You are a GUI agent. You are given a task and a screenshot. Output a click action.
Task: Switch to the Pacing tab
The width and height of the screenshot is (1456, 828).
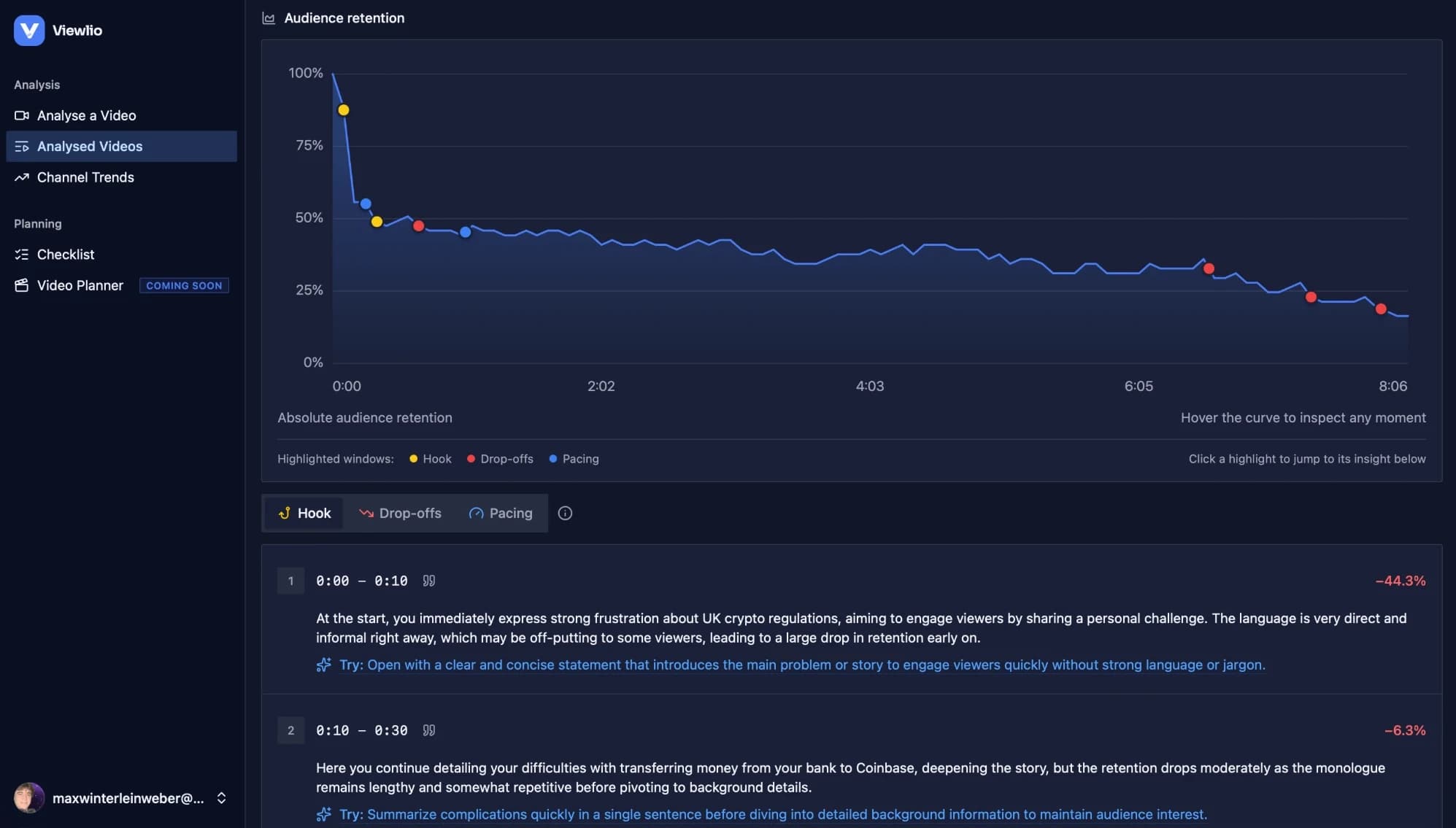point(501,513)
